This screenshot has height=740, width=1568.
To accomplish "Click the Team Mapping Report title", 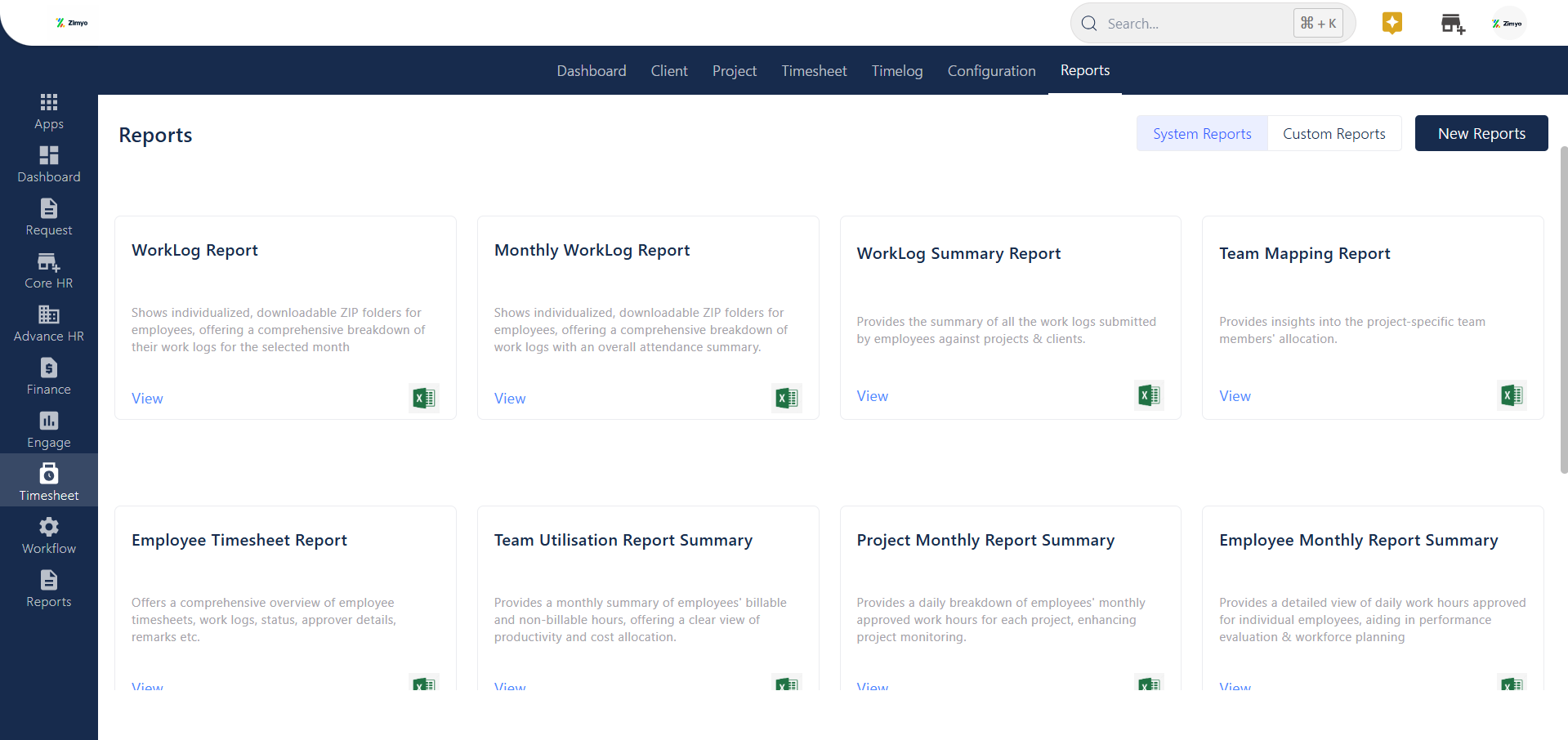I will coord(1305,253).
